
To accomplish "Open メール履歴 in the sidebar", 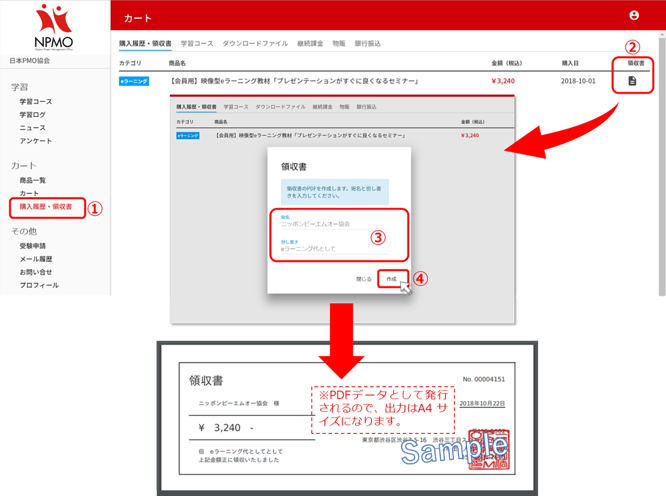I will [x=36, y=259].
